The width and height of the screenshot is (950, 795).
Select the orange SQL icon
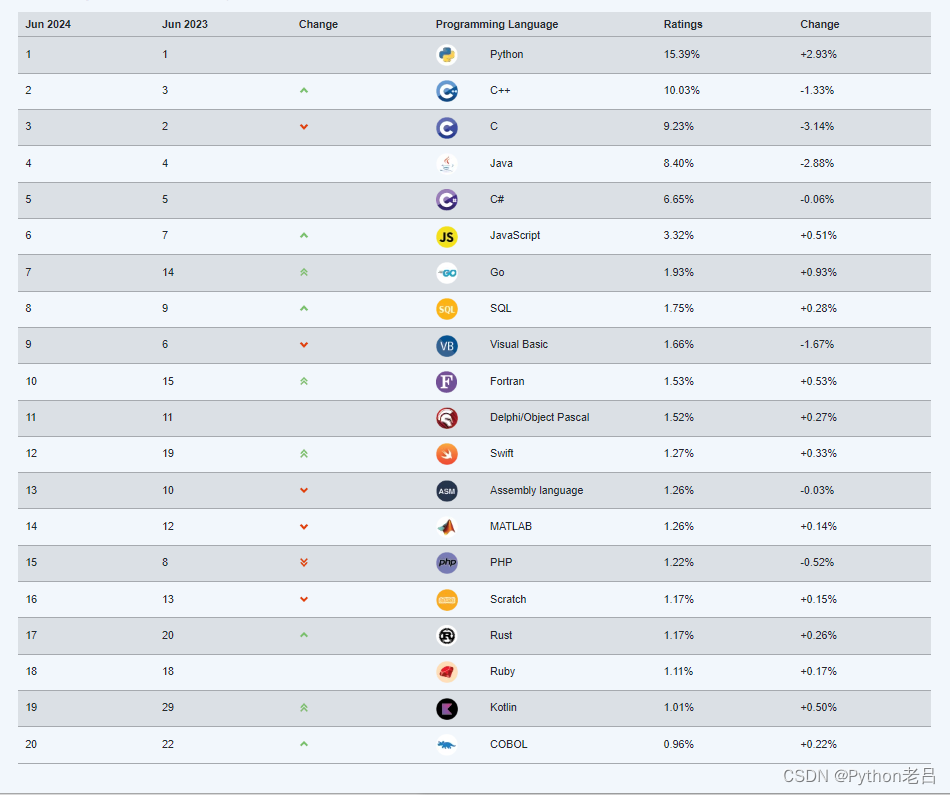coord(447,309)
